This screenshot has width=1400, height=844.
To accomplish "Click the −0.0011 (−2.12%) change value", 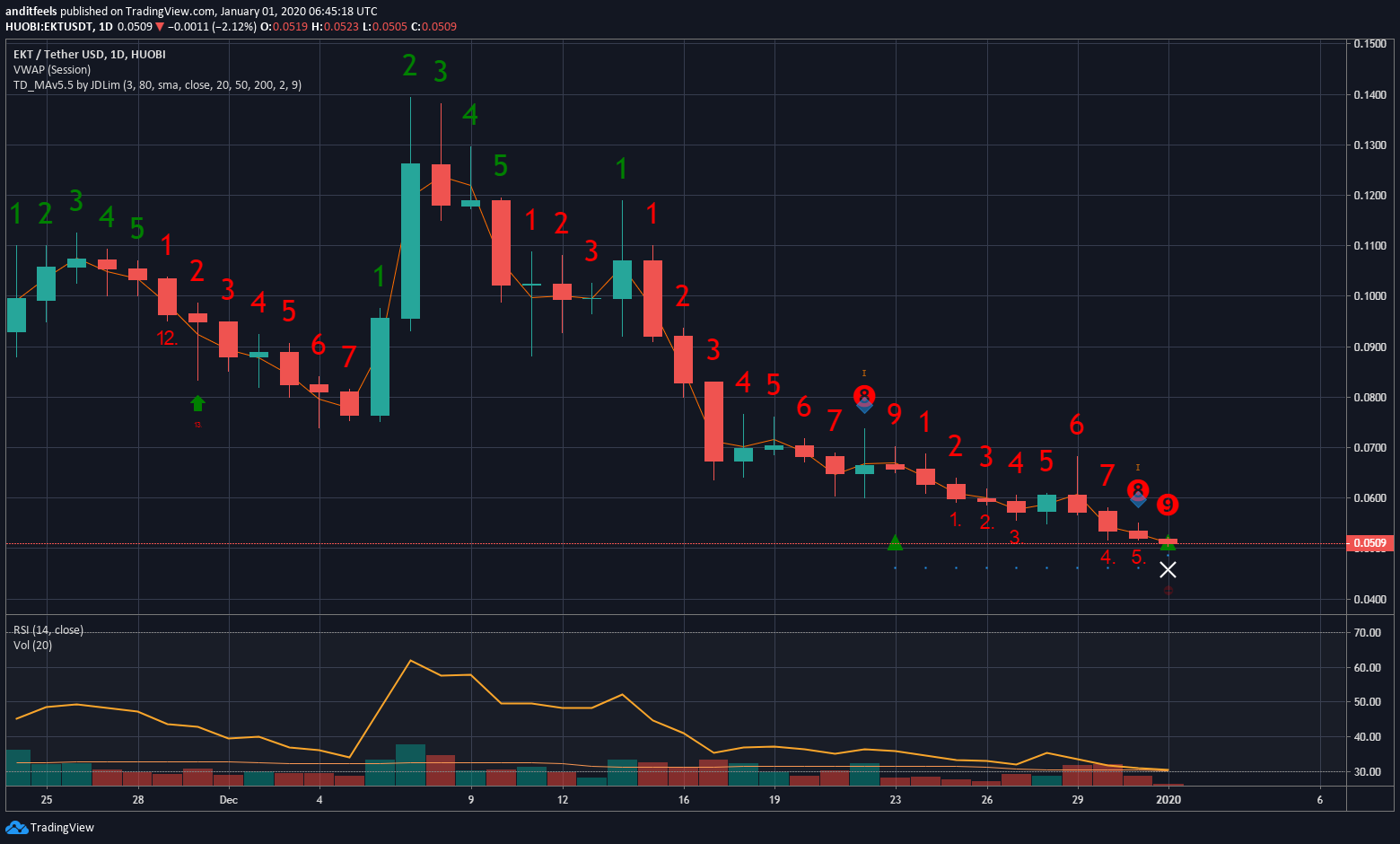I will 212,27.
